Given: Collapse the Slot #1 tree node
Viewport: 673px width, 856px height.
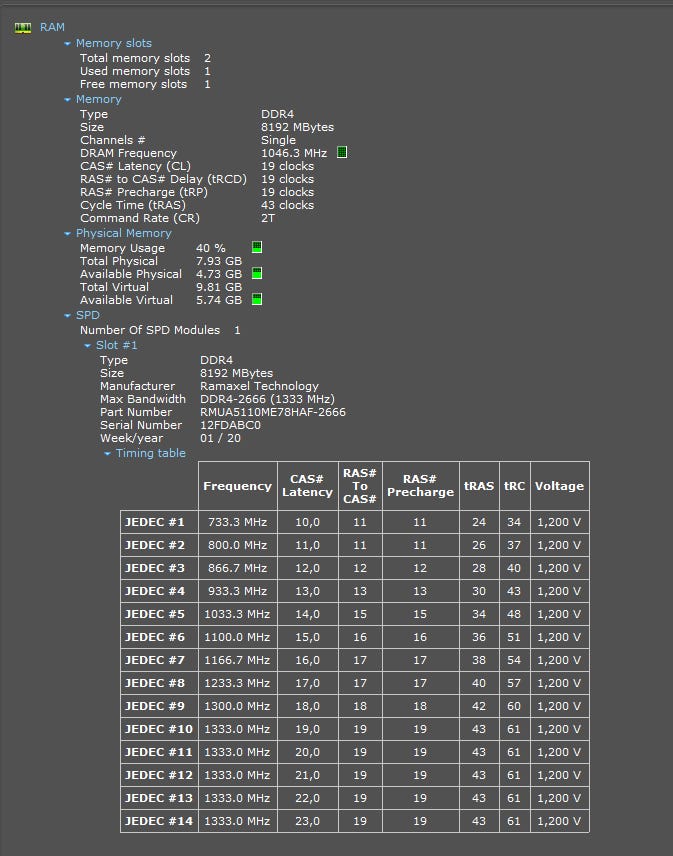Looking at the screenshot, I should (88, 346).
